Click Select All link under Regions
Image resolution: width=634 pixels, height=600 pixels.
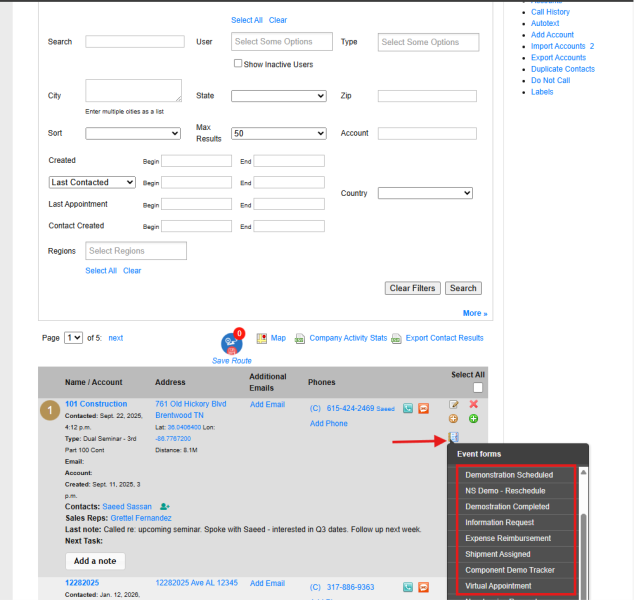pos(101,270)
